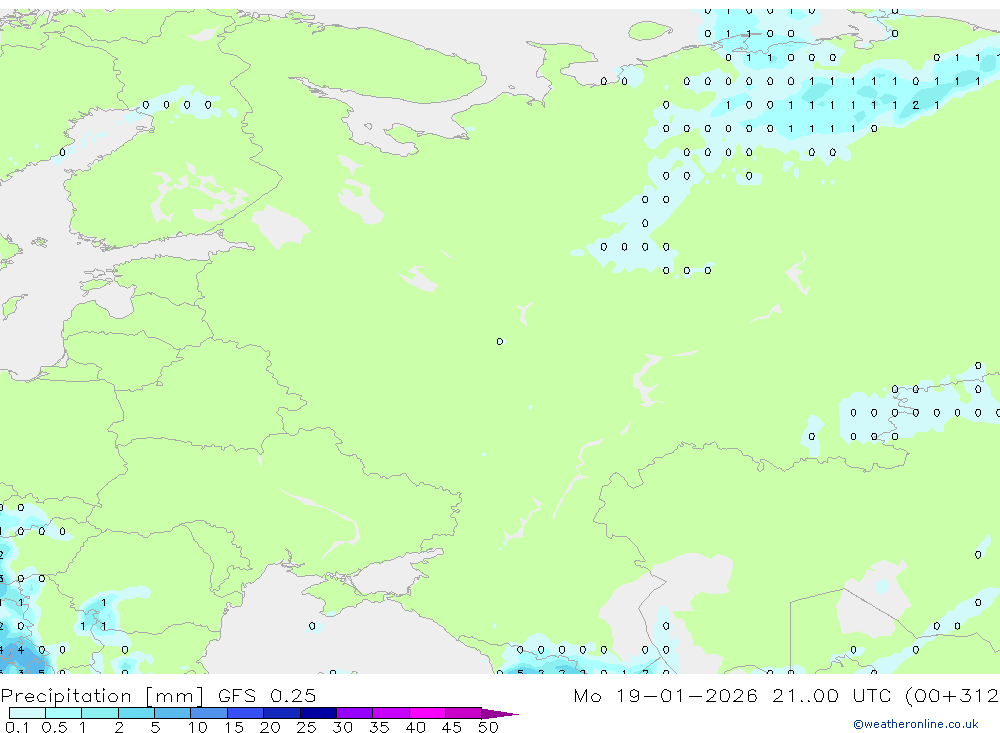Image resolution: width=1000 pixels, height=733 pixels.
Task: Select the 25 to 30 mm navy swatch
Action: (318, 713)
